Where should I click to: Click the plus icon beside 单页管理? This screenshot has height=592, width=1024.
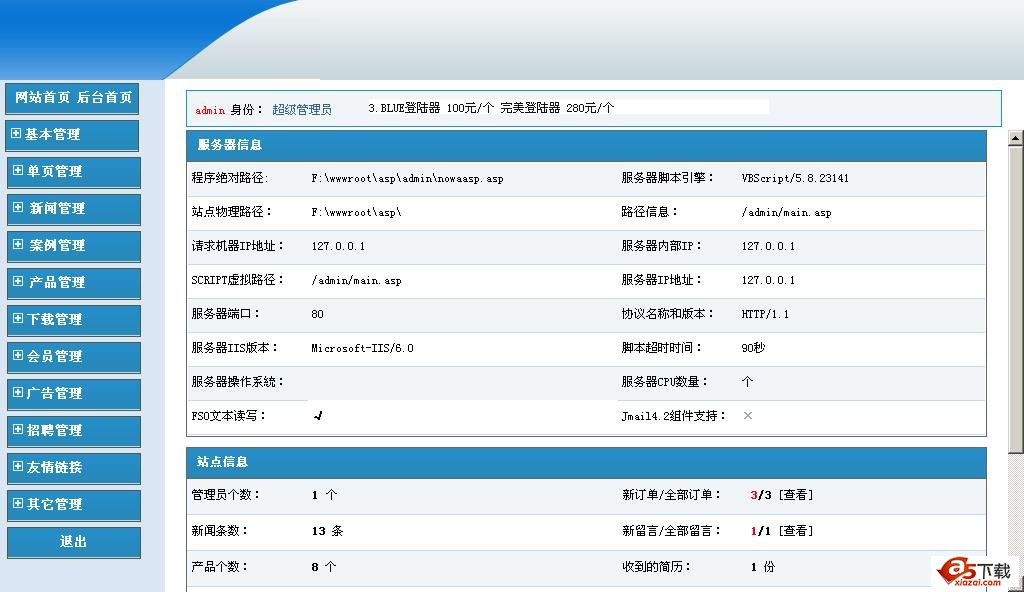[18, 171]
